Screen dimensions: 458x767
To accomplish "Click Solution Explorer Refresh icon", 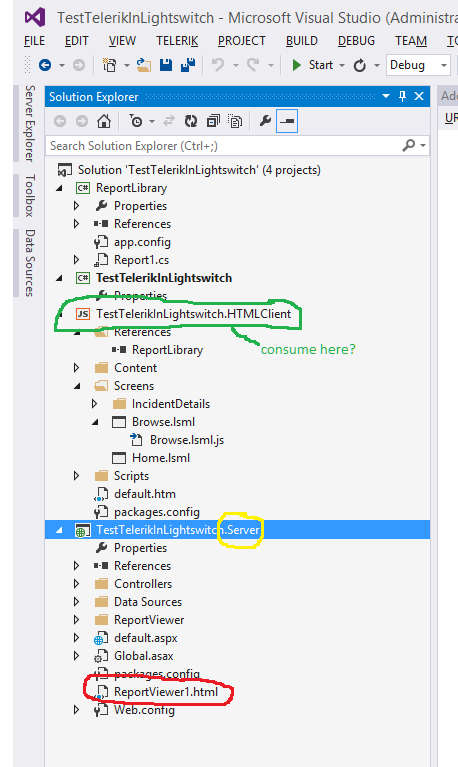I will click(x=191, y=121).
